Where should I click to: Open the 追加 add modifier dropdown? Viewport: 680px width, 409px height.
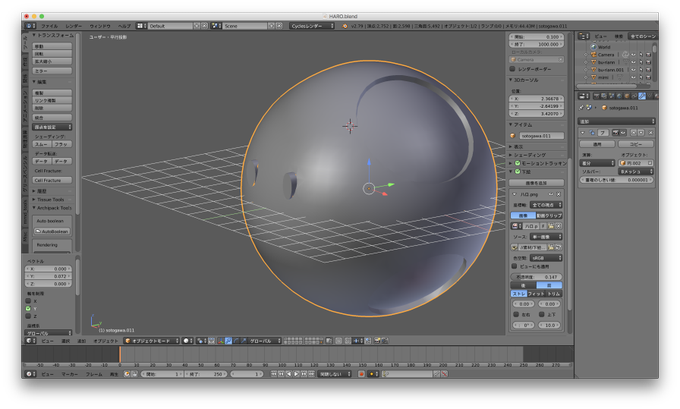(616, 121)
